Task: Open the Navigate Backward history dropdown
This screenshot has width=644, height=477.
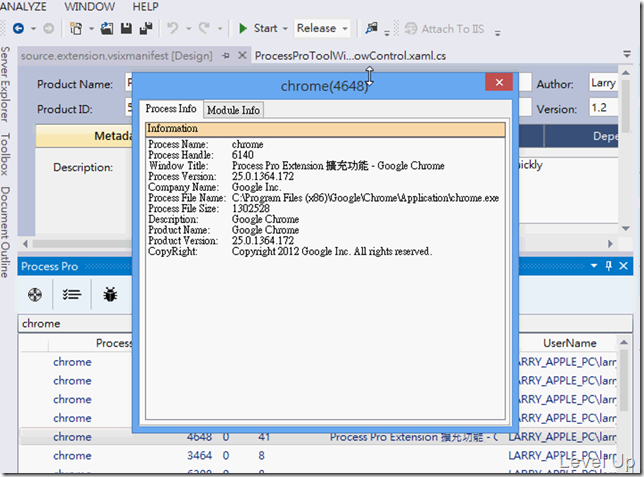Action: 33,29
